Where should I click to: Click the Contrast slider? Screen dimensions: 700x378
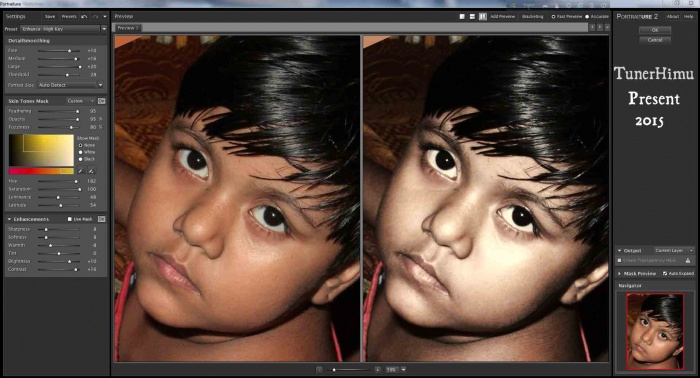pos(59,270)
